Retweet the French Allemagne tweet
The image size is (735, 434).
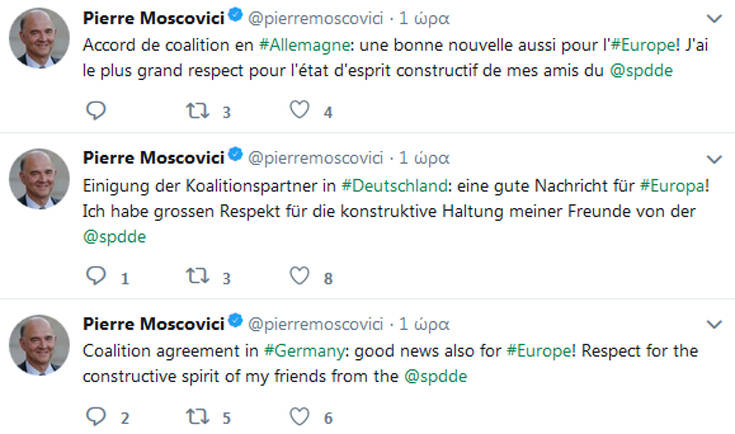(197, 110)
